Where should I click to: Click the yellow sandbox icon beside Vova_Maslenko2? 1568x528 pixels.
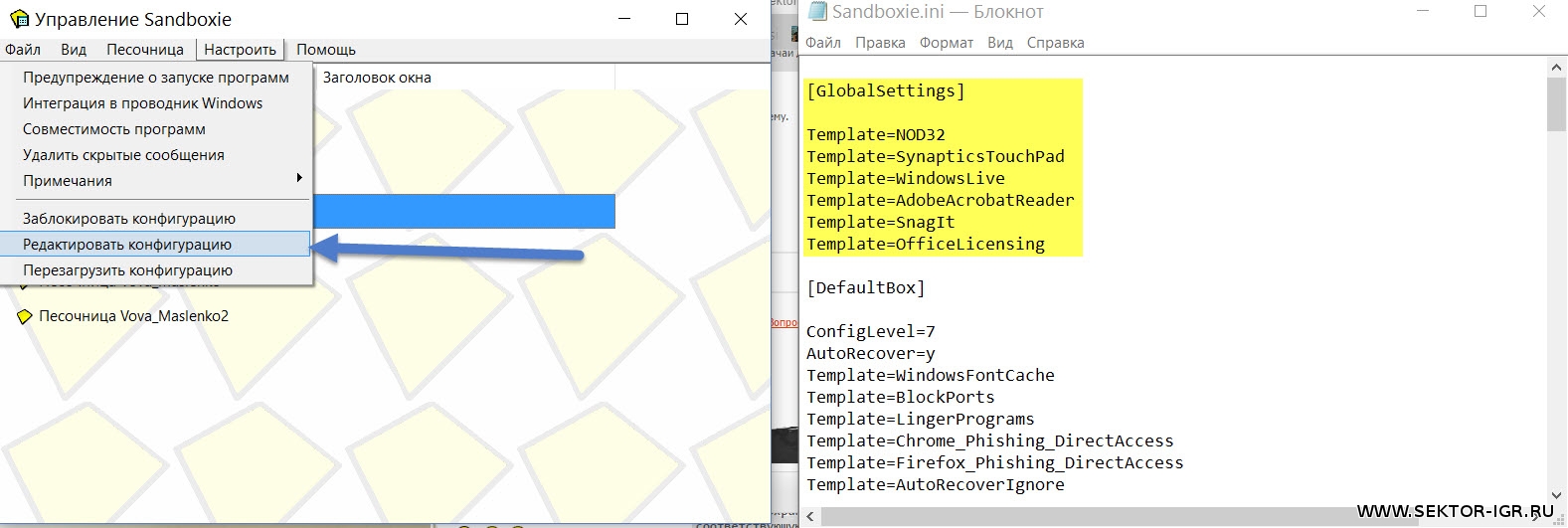[x=25, y=316]
